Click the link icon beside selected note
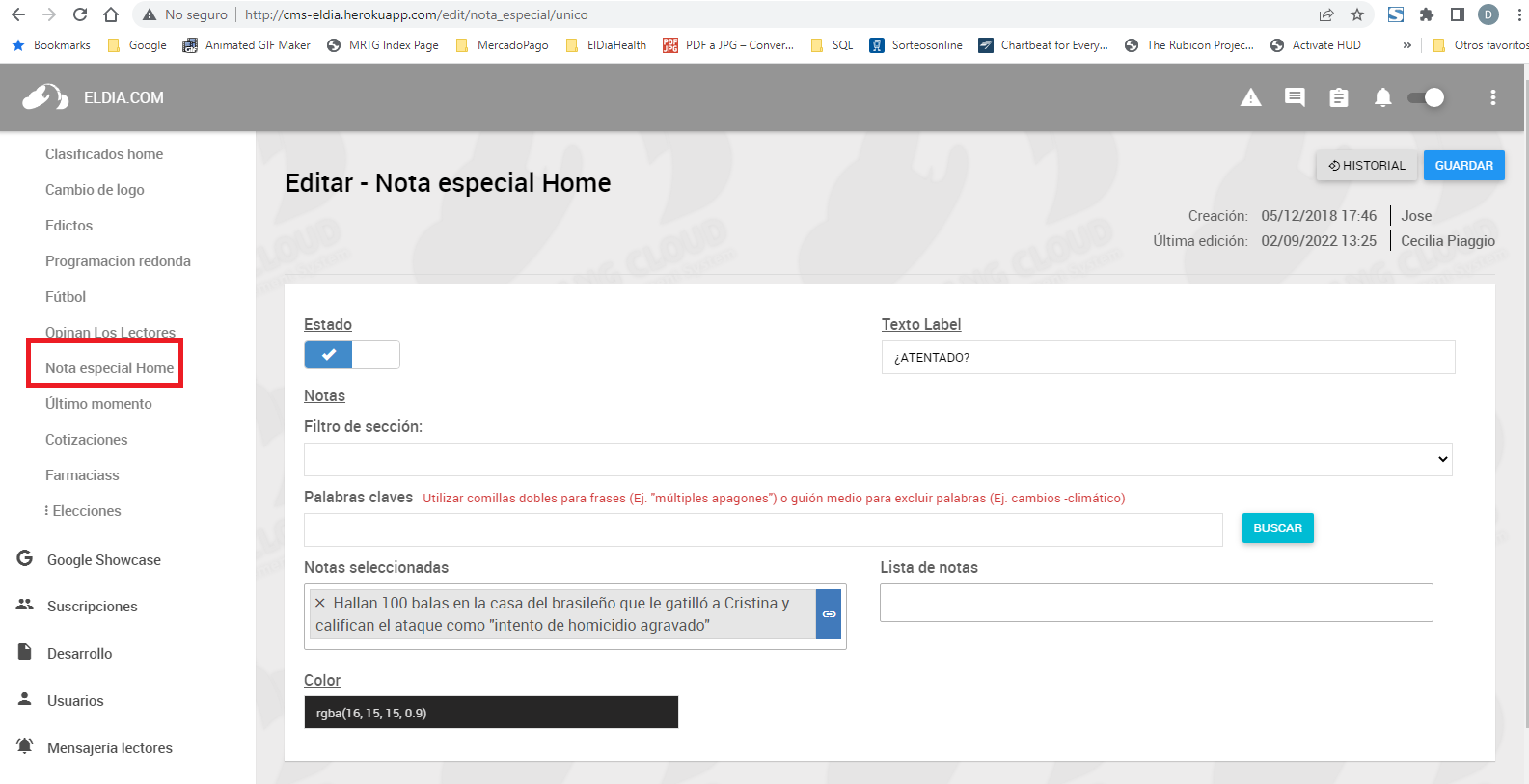Image resolution: width=1529 pixels, height=784 pixels. coord(829,614)
